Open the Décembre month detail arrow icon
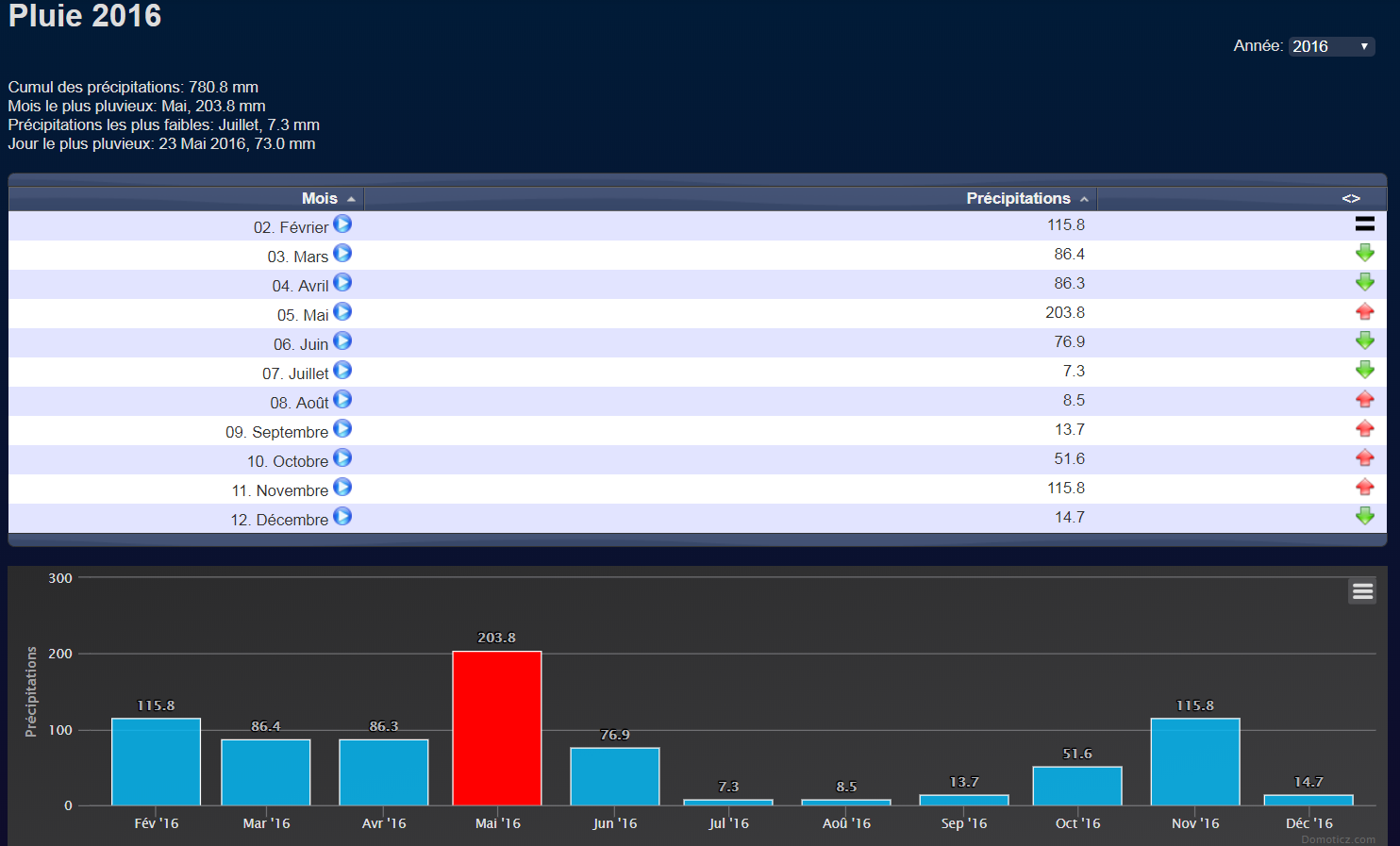The width and height of the screenshot is (1400, 846). click(x=342, y=517)
